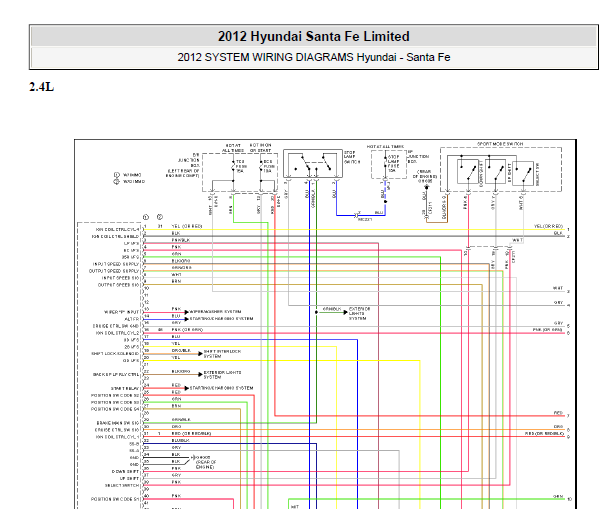This screenshot has width=606, height=509.
Task: Click the 'BRAKE MAN SW SIG' pin label
Action: (x=118, y=423)
